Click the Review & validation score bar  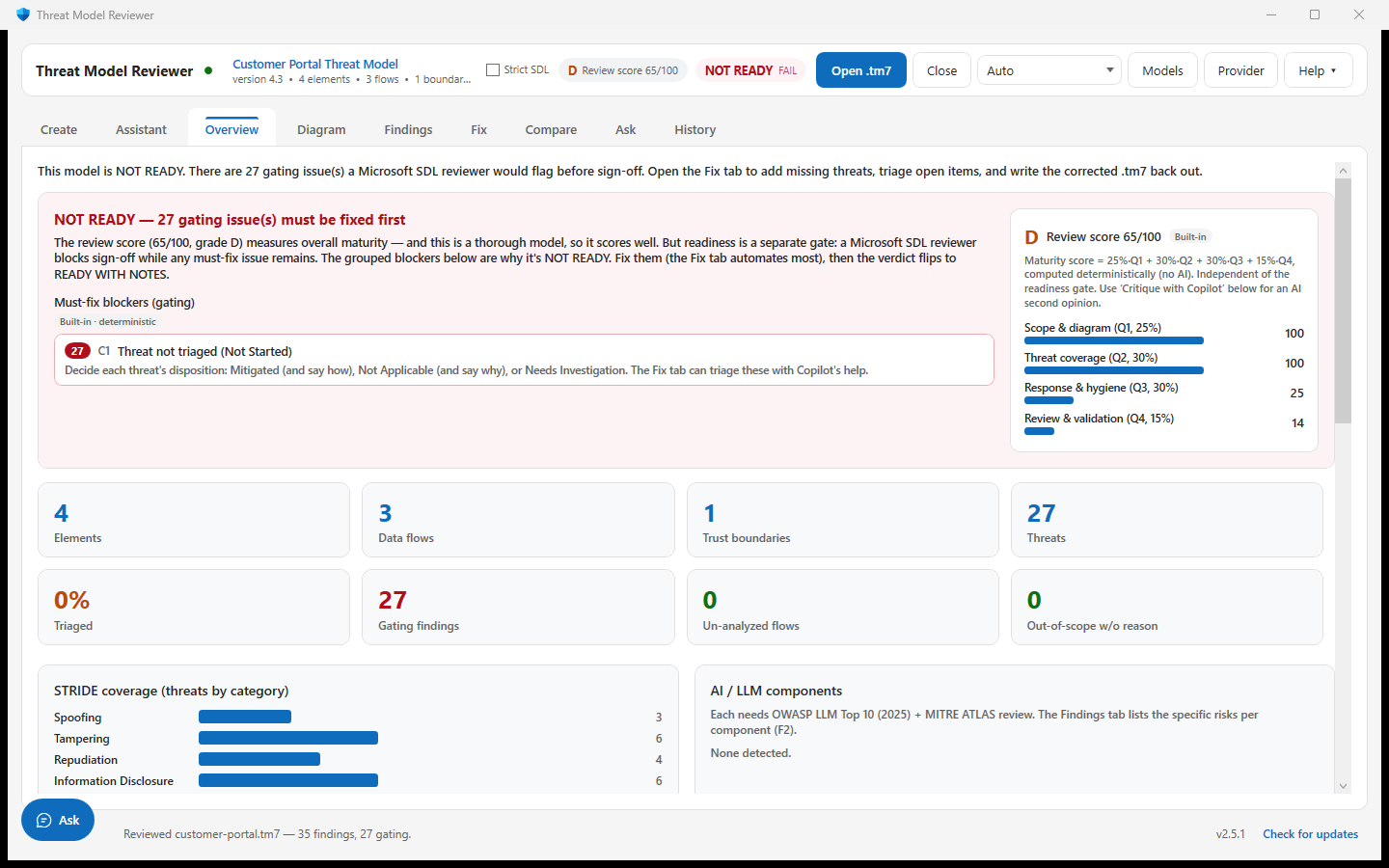coord(1039,431)
